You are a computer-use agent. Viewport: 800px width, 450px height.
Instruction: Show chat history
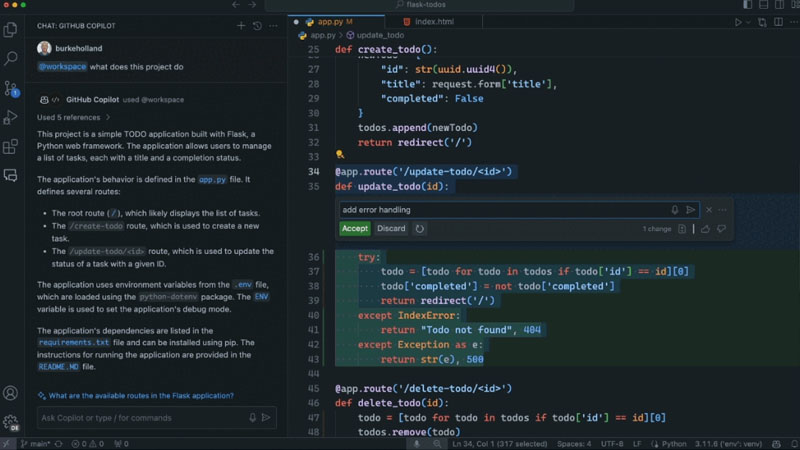(257, 26)
